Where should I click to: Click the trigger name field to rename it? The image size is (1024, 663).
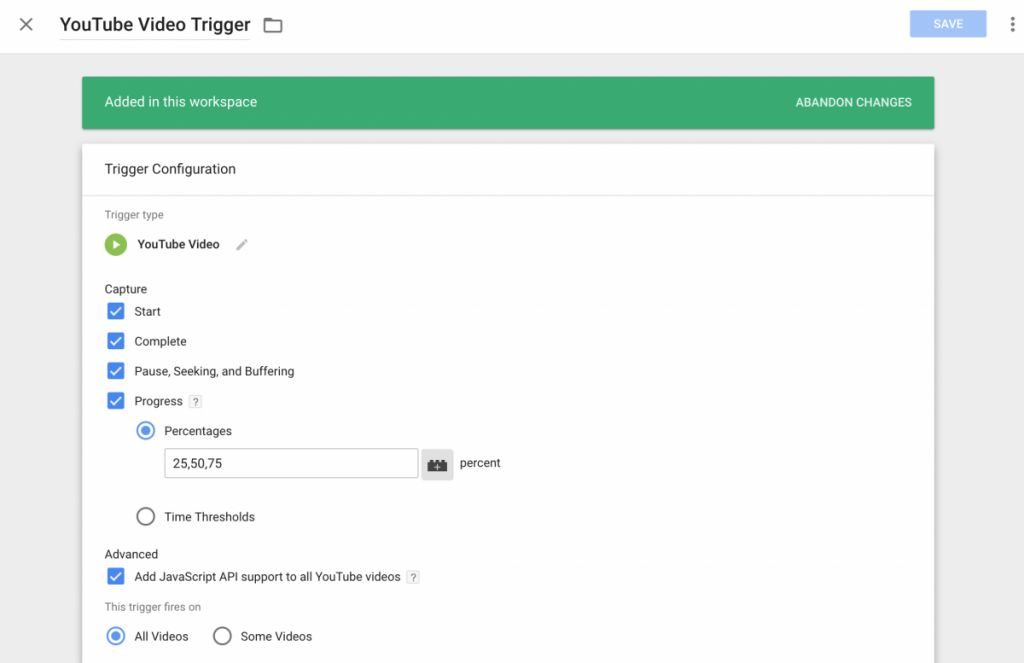pyautogui.click(x=154, y=24)
